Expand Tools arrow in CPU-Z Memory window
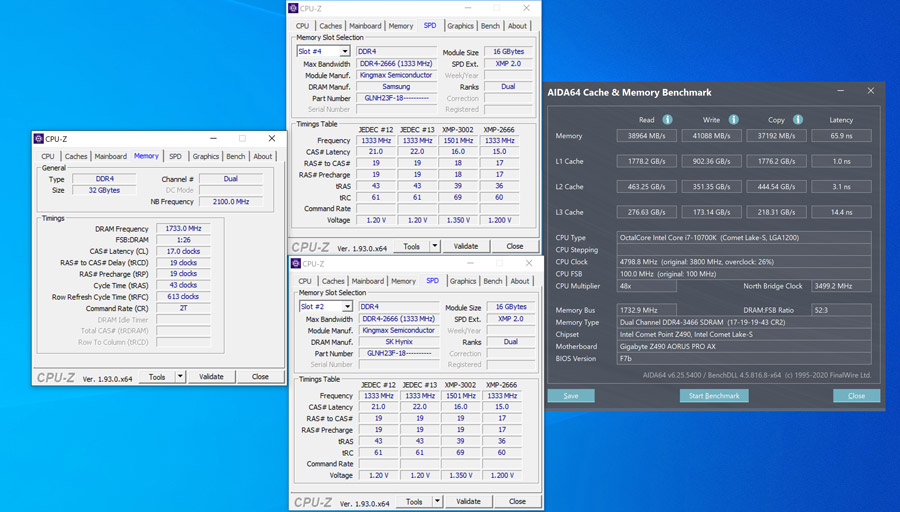 point(180,377)
